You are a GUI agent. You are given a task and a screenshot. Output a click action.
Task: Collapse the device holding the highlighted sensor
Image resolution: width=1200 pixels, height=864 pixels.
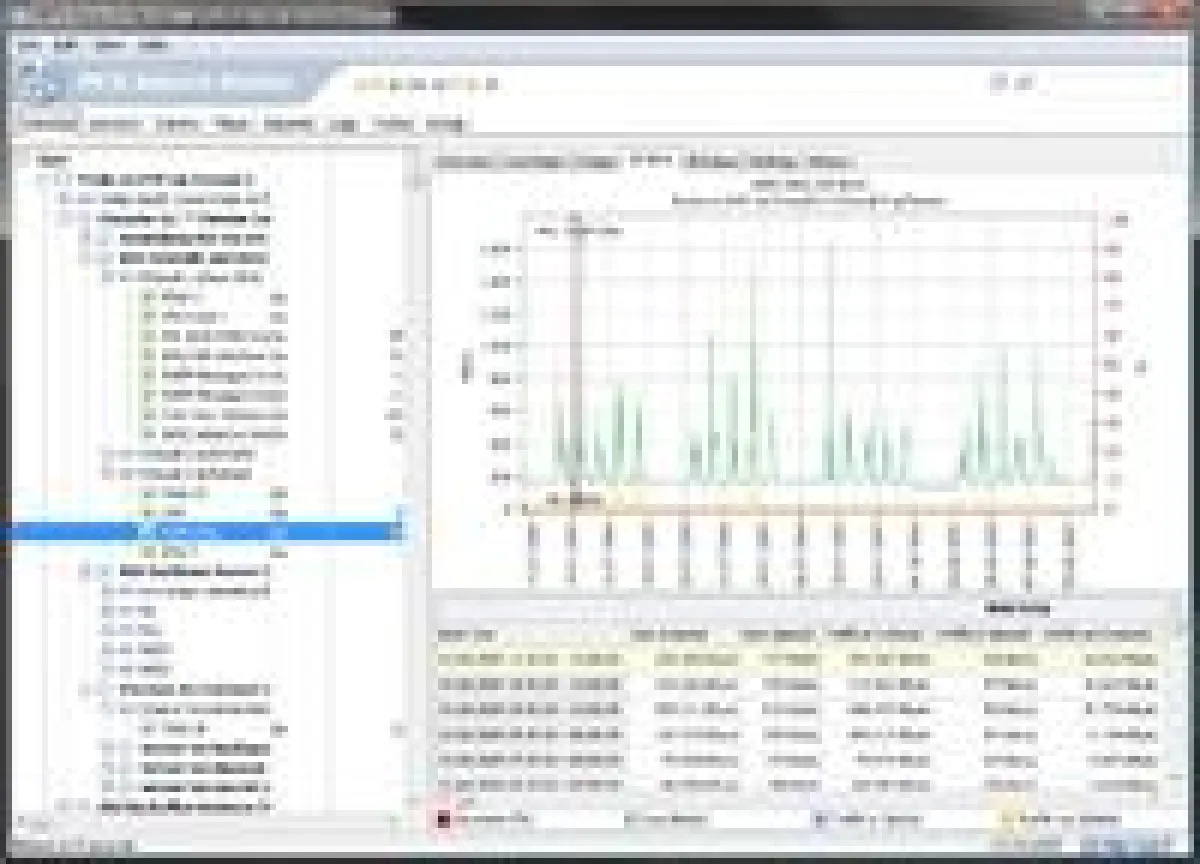click(x=112, y=474)
